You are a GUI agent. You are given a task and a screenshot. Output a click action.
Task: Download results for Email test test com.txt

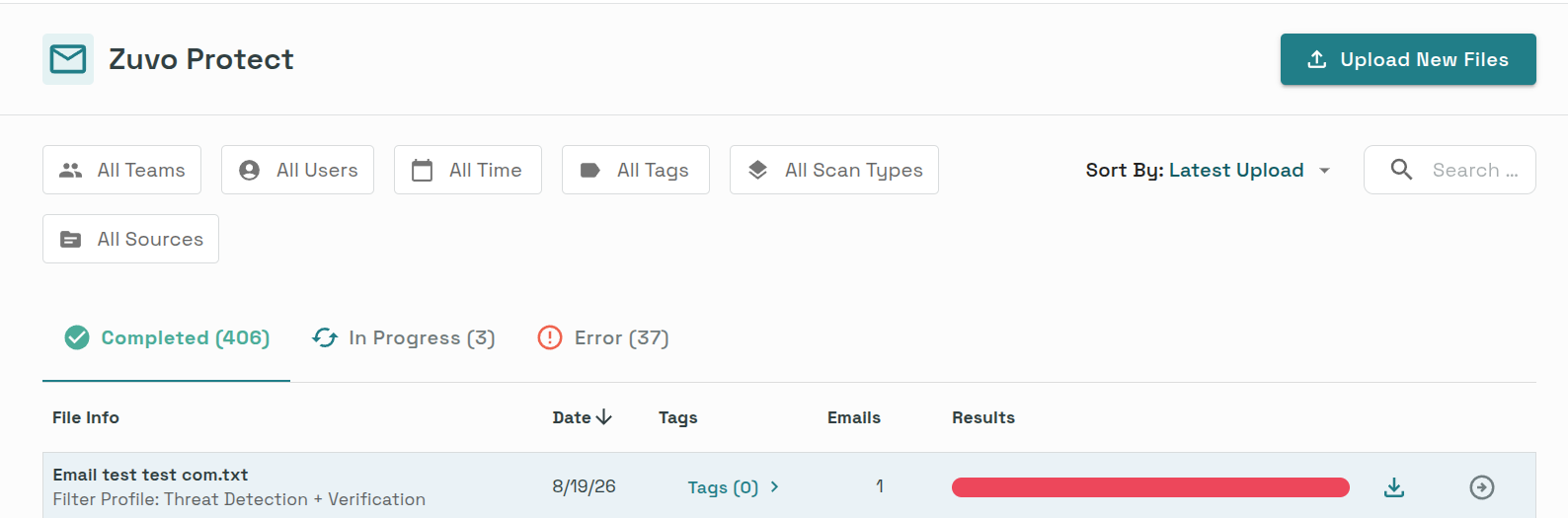(1394, 487)
